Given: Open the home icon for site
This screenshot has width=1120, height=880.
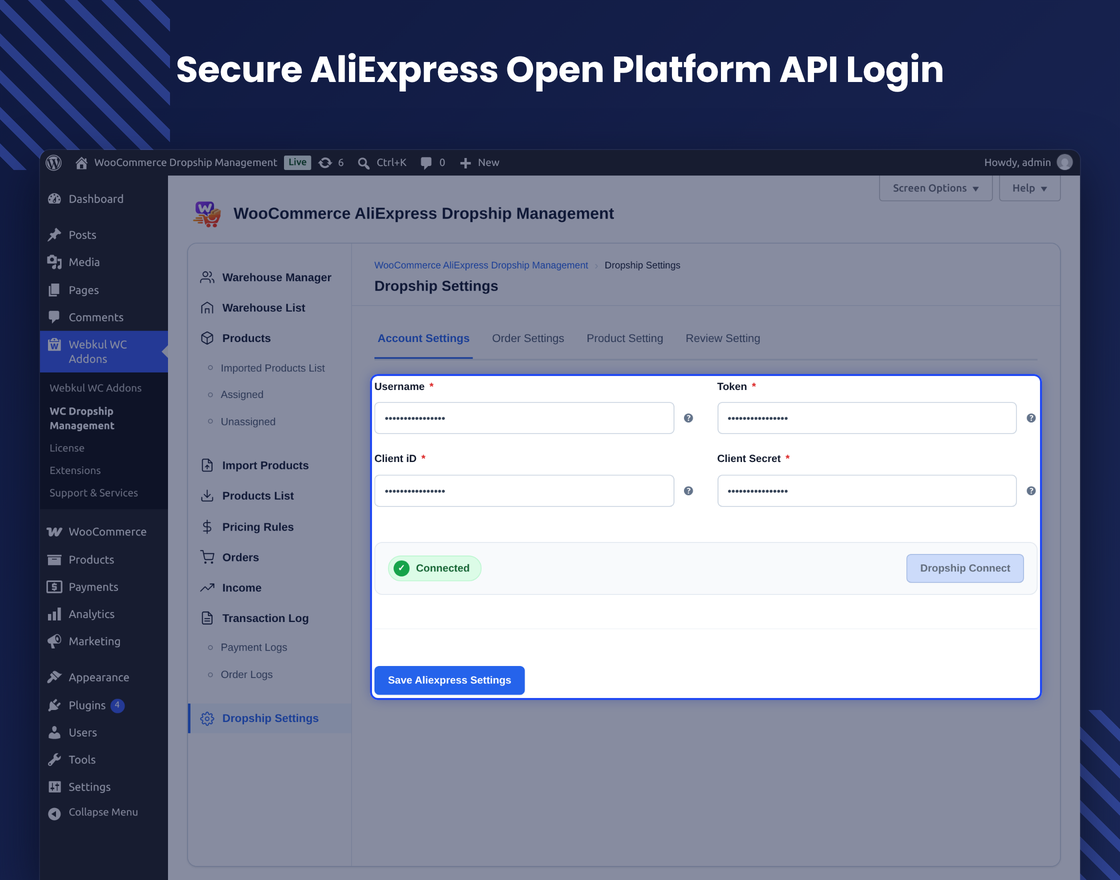Looking at the screenshot, I should tap(81, 163).
